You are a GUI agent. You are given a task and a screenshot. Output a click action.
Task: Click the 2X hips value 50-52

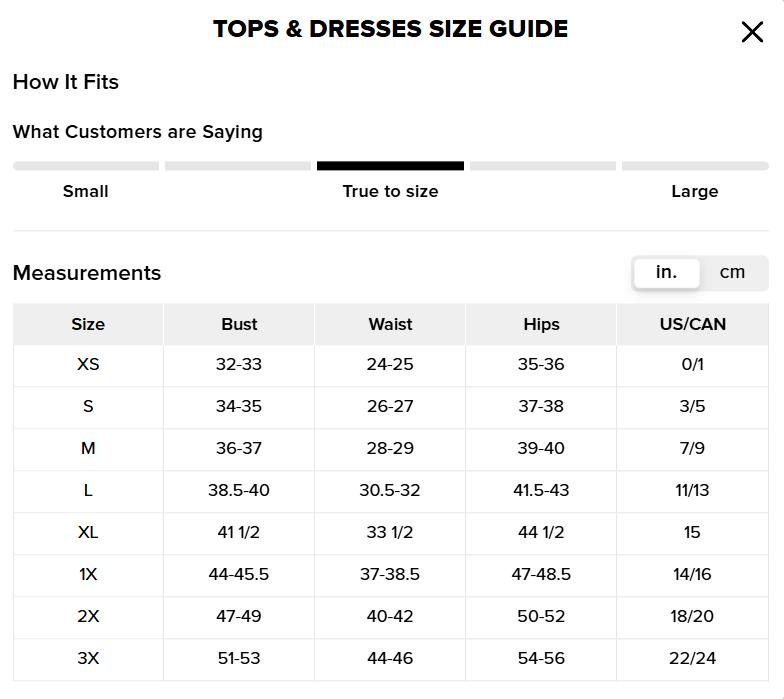coord(541,616)
